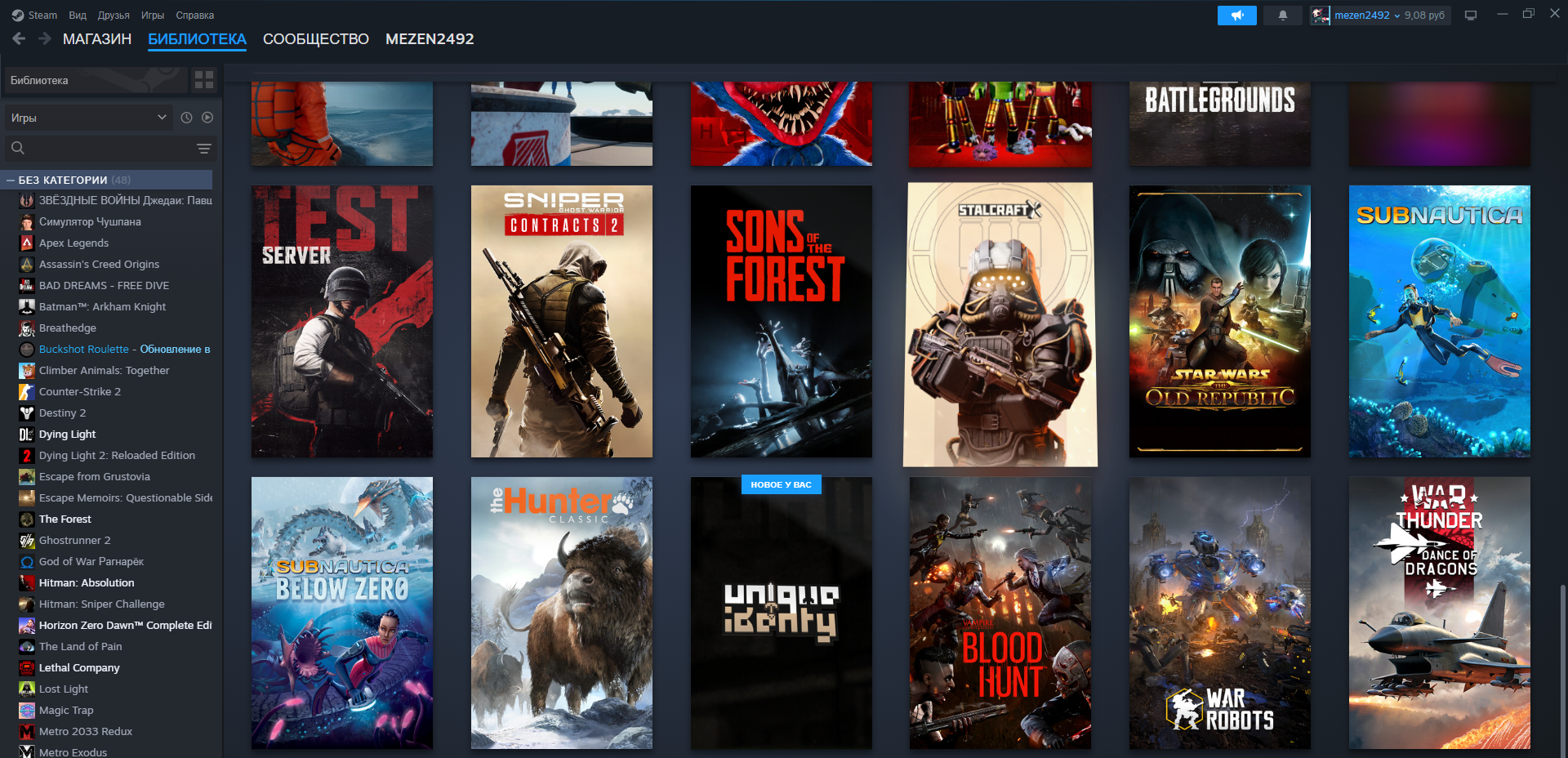
Task: Sort by recent activity clock icon
Action: (186, 118)
